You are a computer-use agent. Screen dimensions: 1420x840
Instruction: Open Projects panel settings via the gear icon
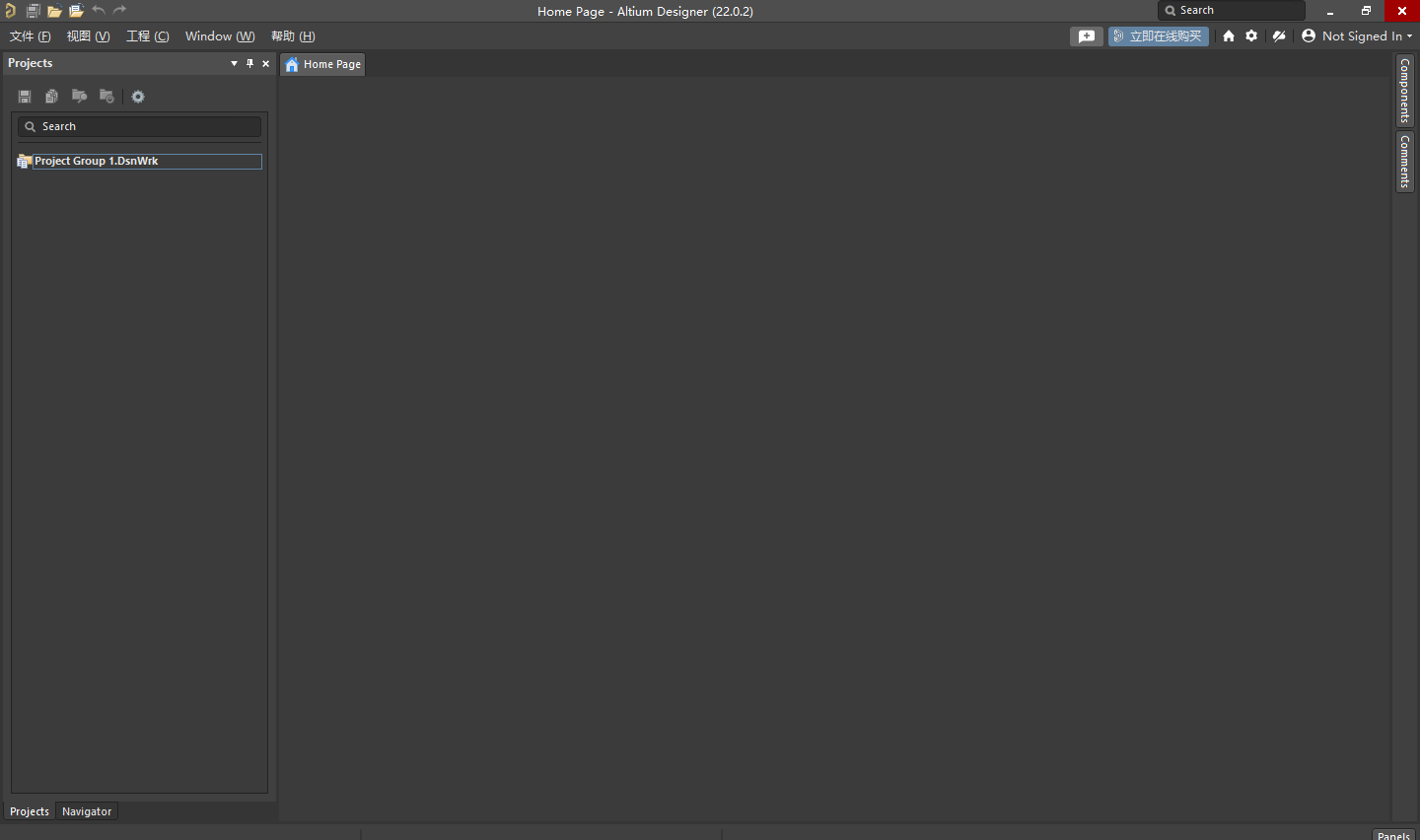tap(137, 96)
